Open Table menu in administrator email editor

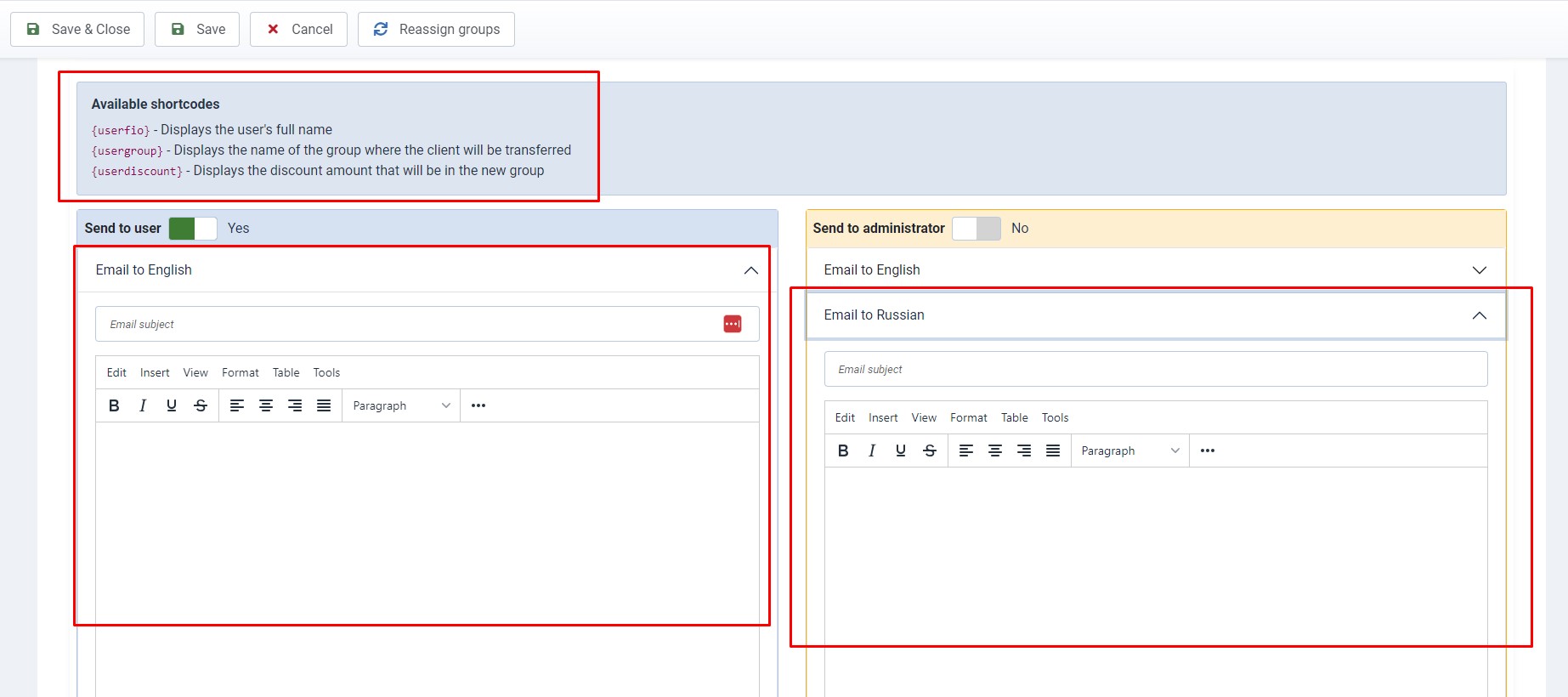pos(1014,417)
